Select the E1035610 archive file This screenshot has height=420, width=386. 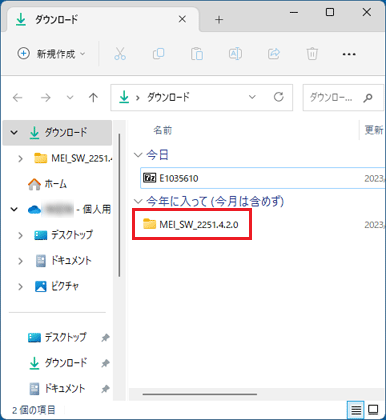pyautogui.click(x=263, y=178)
